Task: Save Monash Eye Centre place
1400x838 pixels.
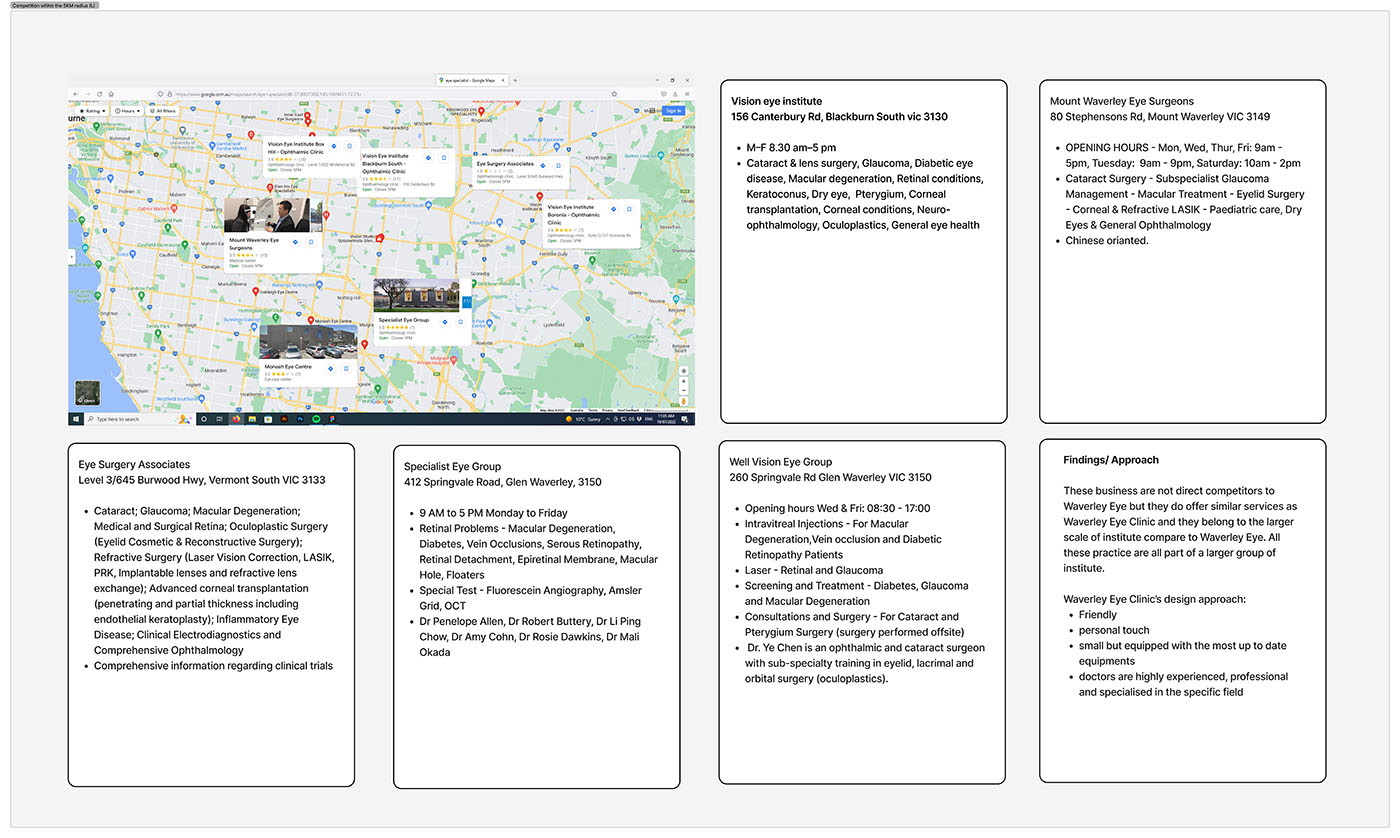Action: (x=346, y=368)
